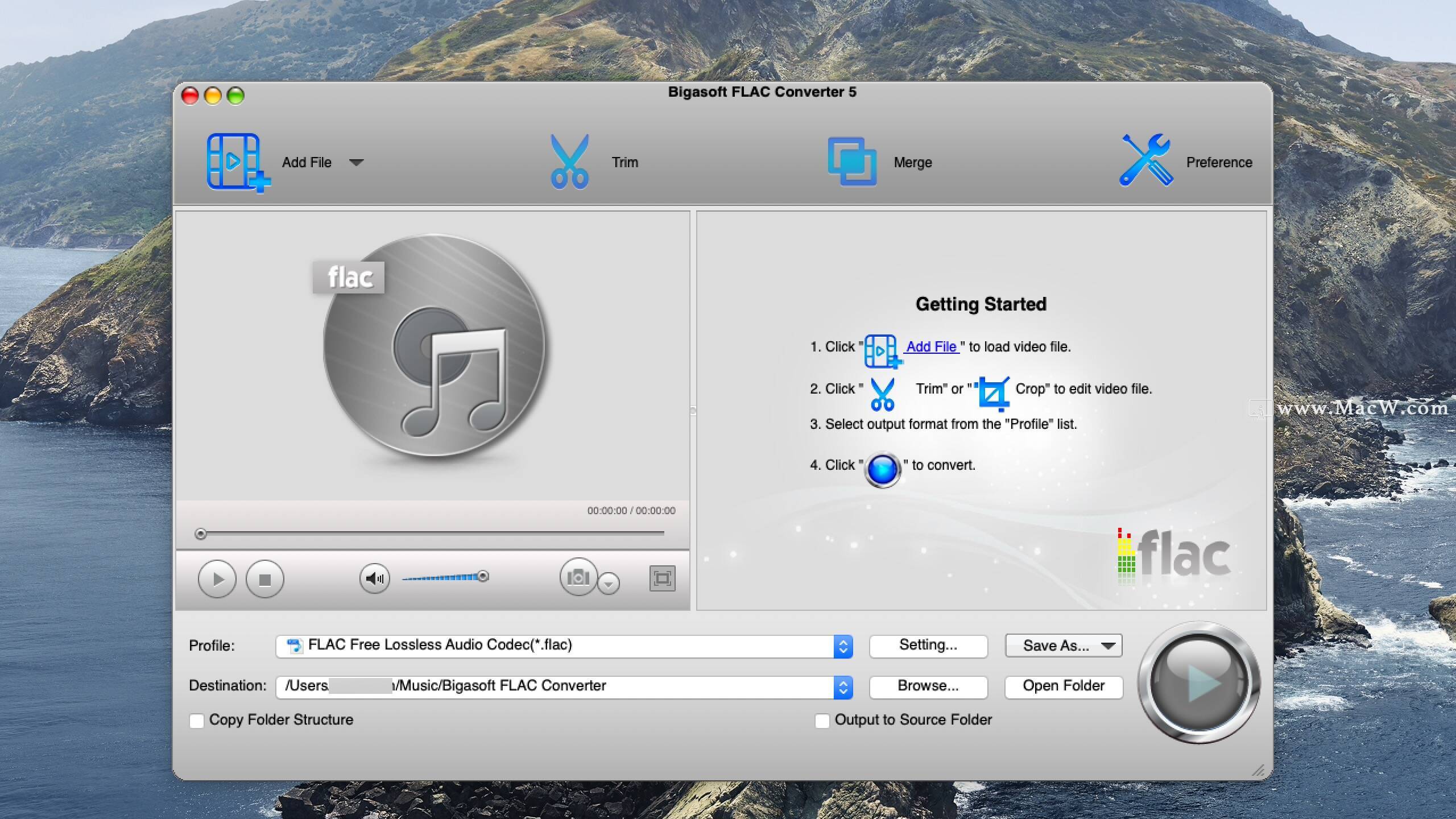Click the small FLAC profile format icon
Screen dimensions: 1456x819
pyautogui.click(x=295, y=646)
